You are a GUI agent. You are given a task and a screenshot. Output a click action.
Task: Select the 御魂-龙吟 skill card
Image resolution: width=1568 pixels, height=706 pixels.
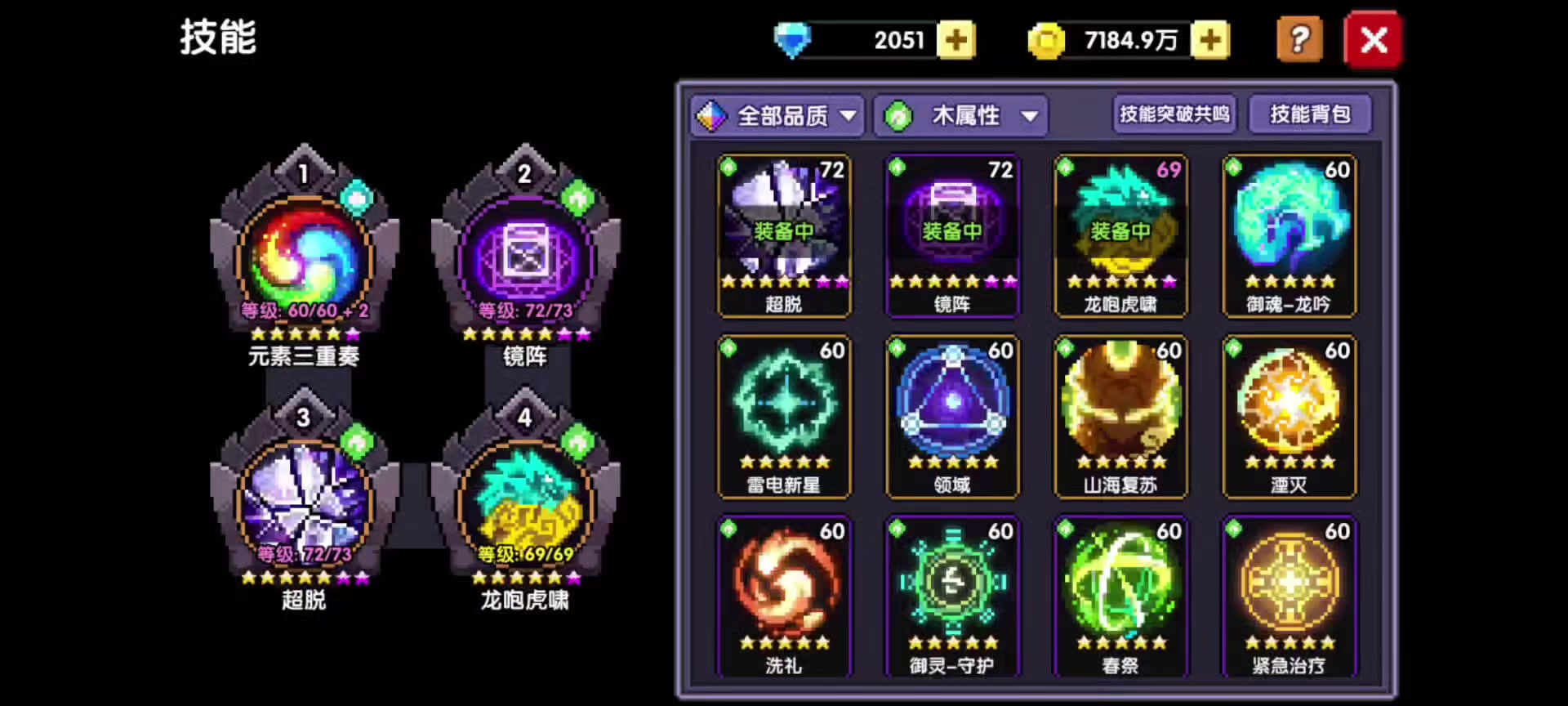pyautogui.click(x=1289, y=235)
